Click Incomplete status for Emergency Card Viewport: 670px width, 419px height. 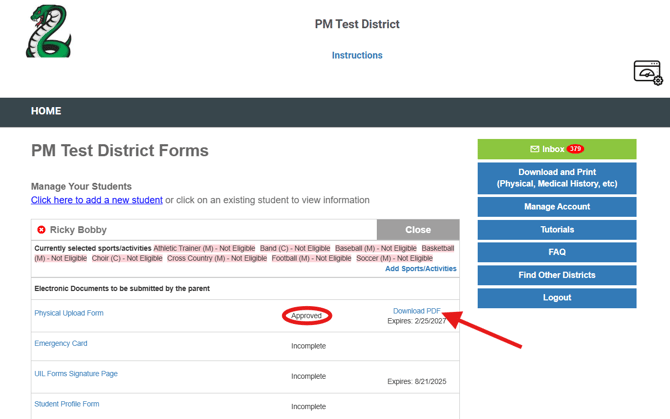point(309,346)
